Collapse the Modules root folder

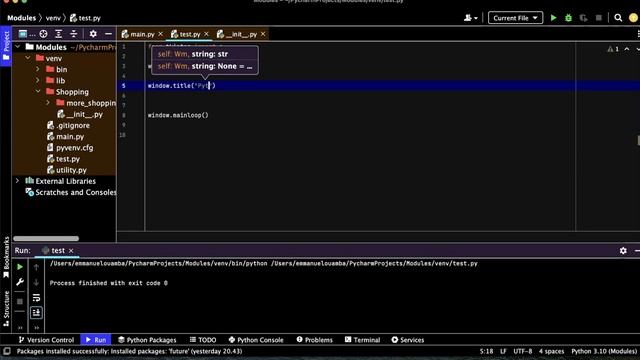click(18, 47)
